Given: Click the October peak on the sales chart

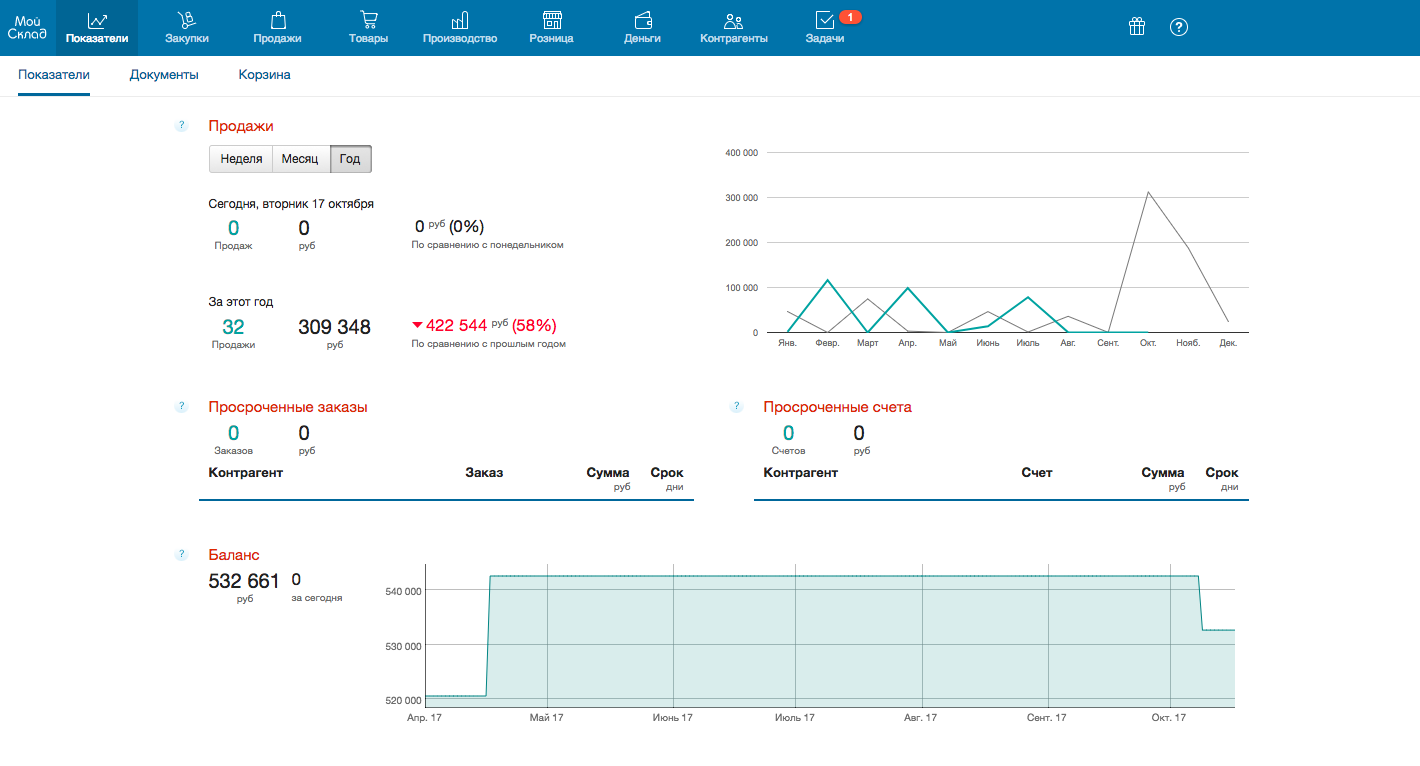Looking at the screenshot, I should coord(1149,192).
